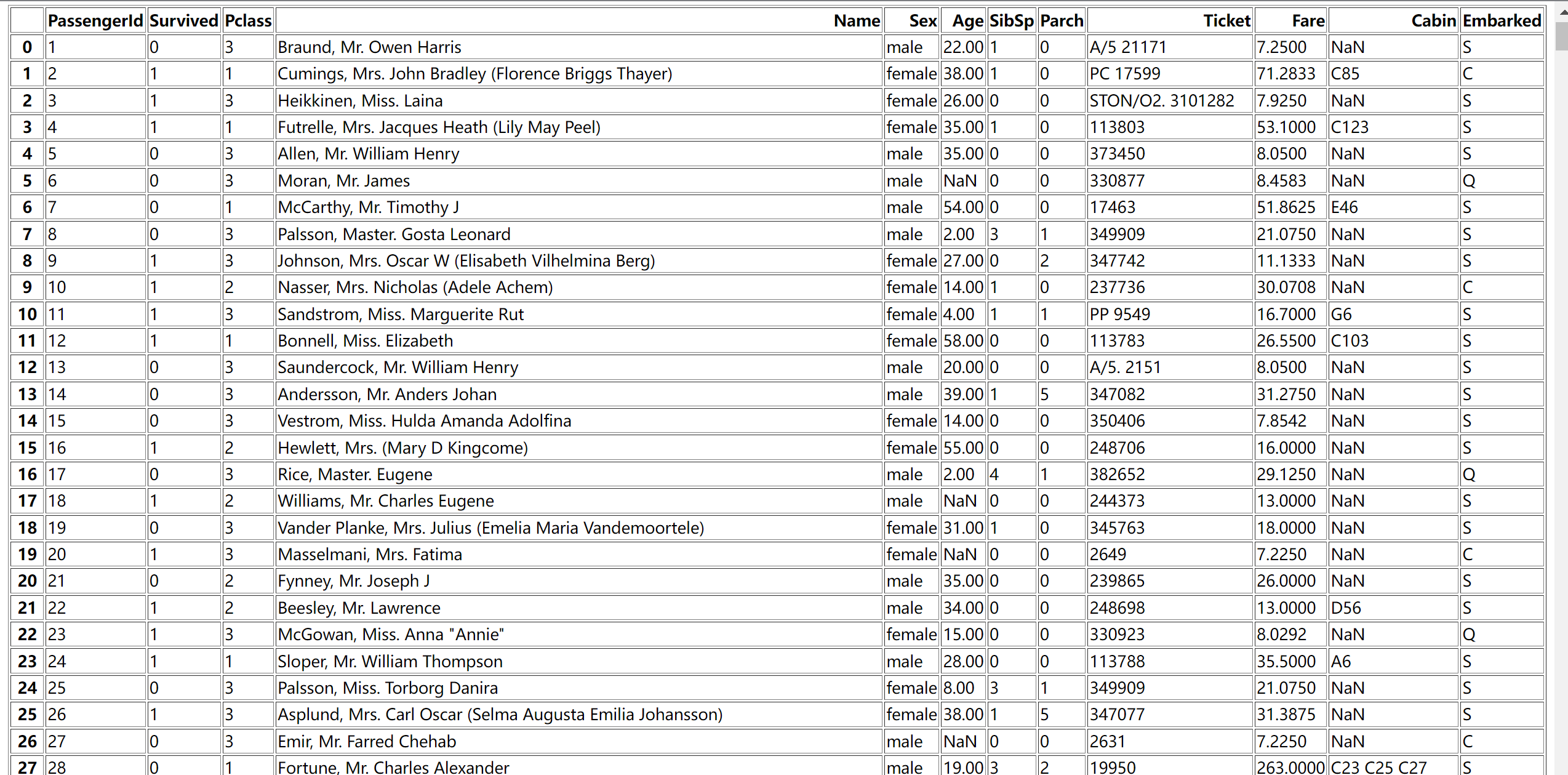Screen dimensions: 1568x775
Task: Click the Heikkinen, Miss. Laina cell
Action: tap(360, 101)
